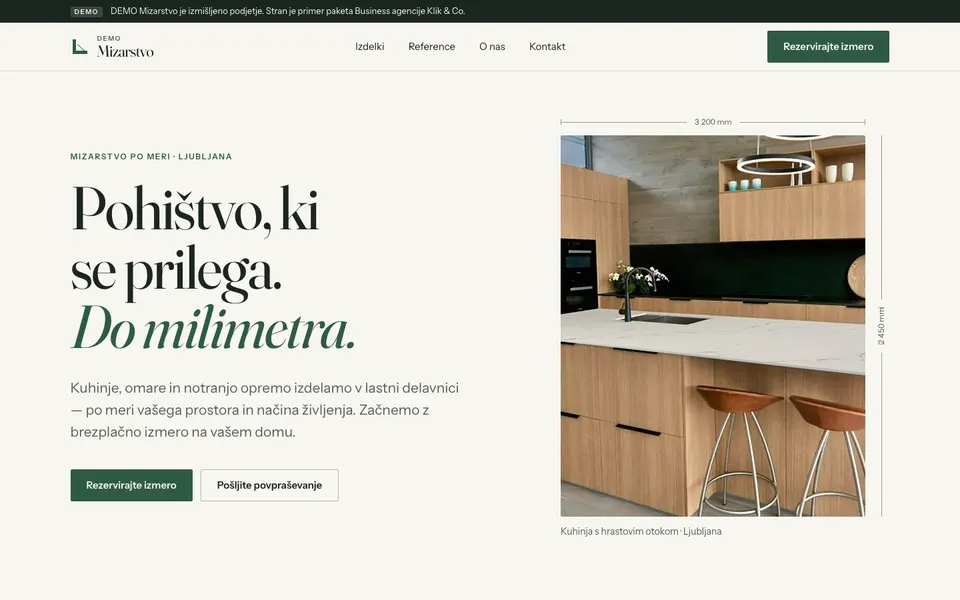This screenshot has height=600, width=960.
Task: Click the DEMO badge in top banner
Action: [86, 12]
